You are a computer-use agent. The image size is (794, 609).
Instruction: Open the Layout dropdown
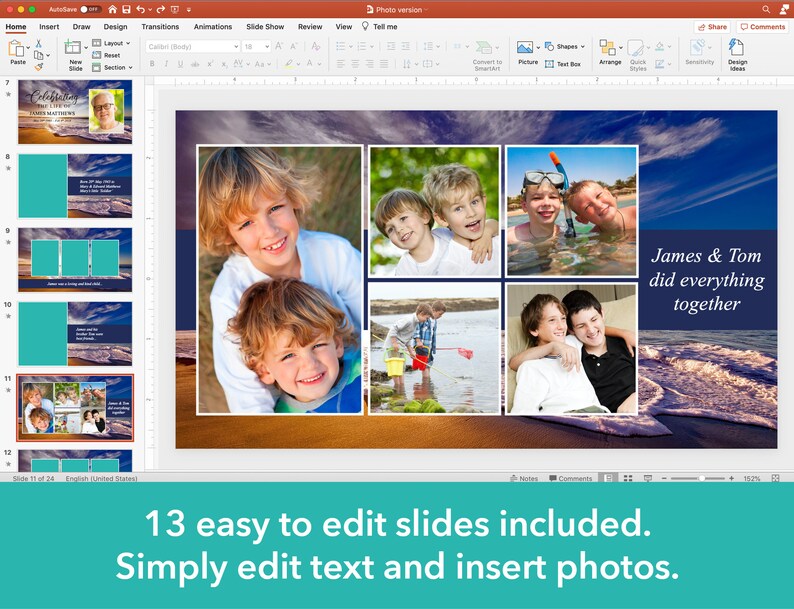[111, 43]
